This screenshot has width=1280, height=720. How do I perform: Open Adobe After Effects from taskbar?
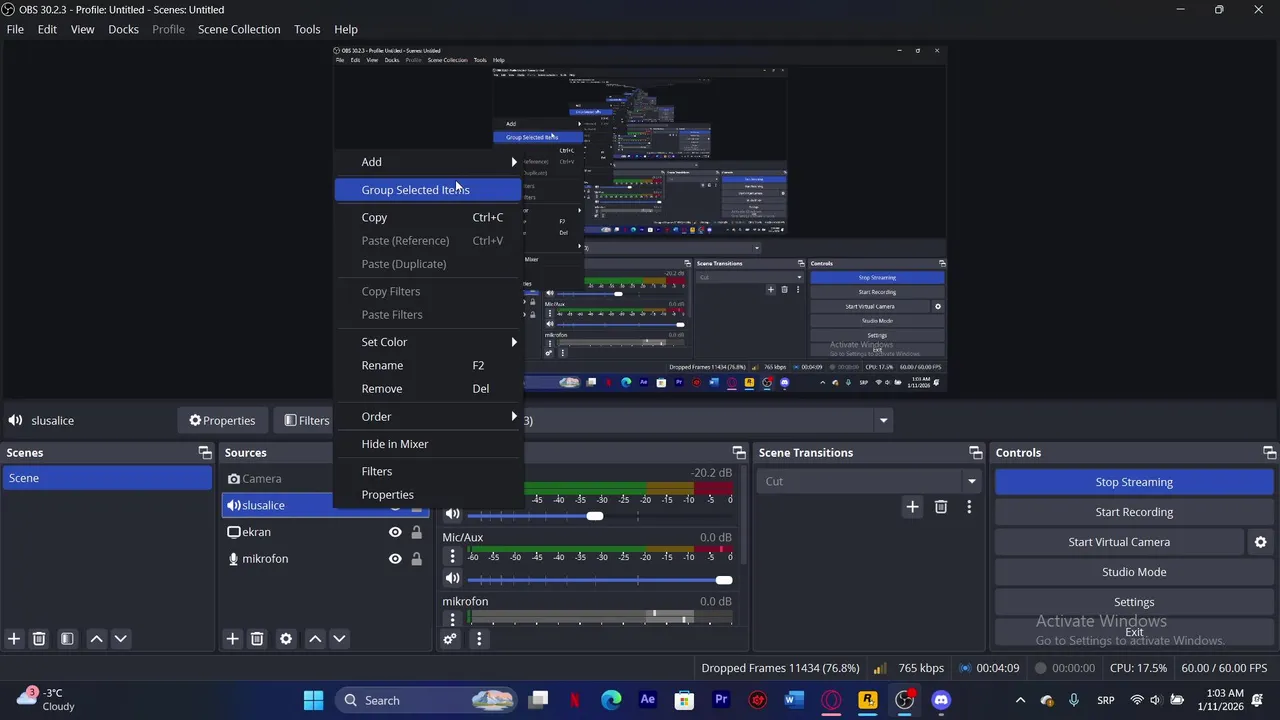[648, 700]
